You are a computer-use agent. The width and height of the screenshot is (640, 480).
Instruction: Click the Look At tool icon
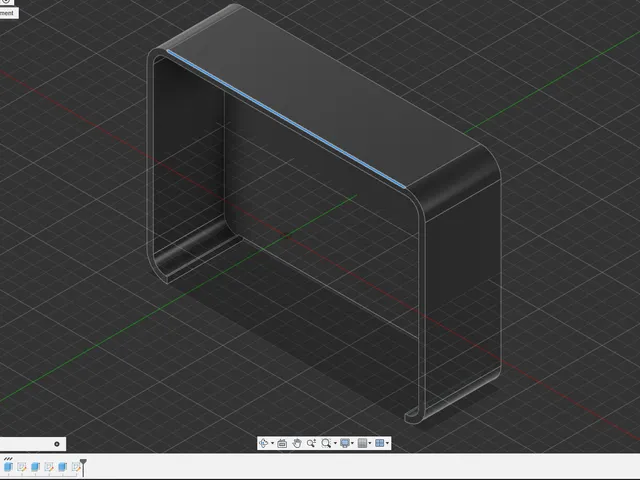point(282,443)
